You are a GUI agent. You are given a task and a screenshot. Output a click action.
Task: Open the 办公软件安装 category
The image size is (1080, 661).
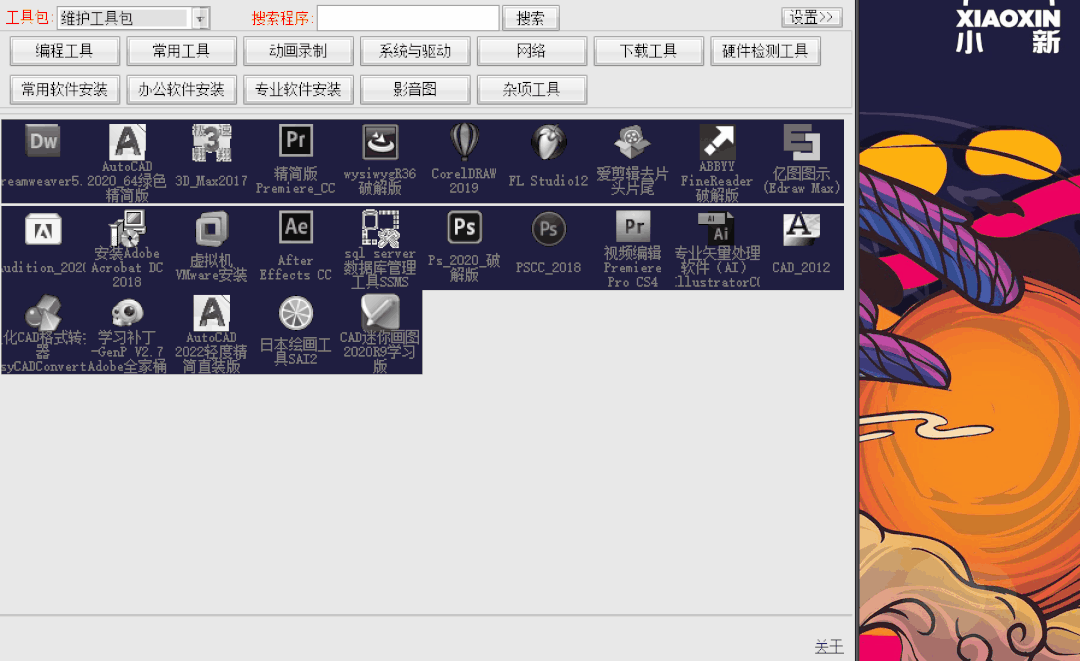(x=182, y=90)
